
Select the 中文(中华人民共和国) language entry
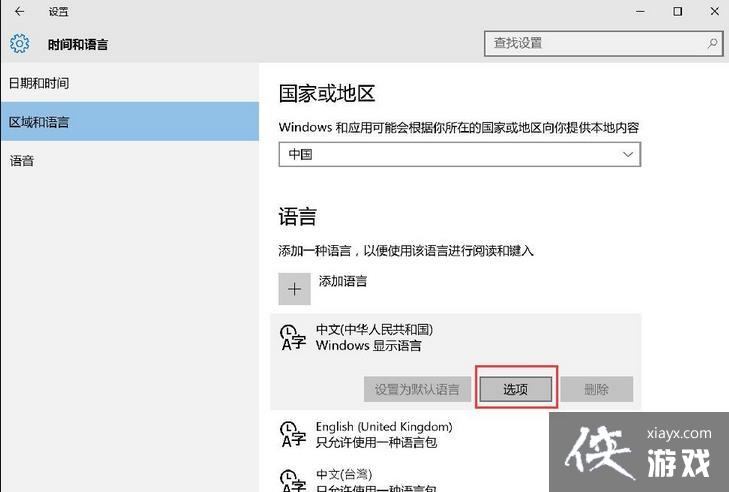tap(456, 361)
